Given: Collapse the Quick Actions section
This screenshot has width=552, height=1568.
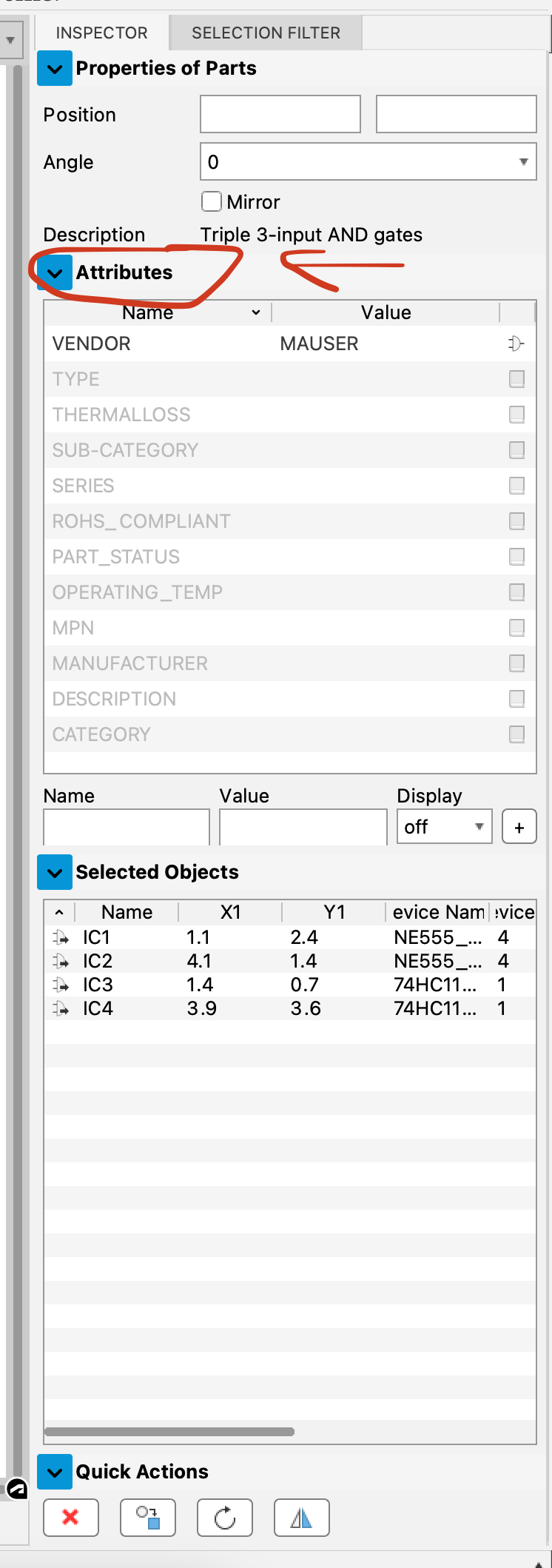Looking at the screenshot, I should pyautogui.click(x=54, y=1472).
